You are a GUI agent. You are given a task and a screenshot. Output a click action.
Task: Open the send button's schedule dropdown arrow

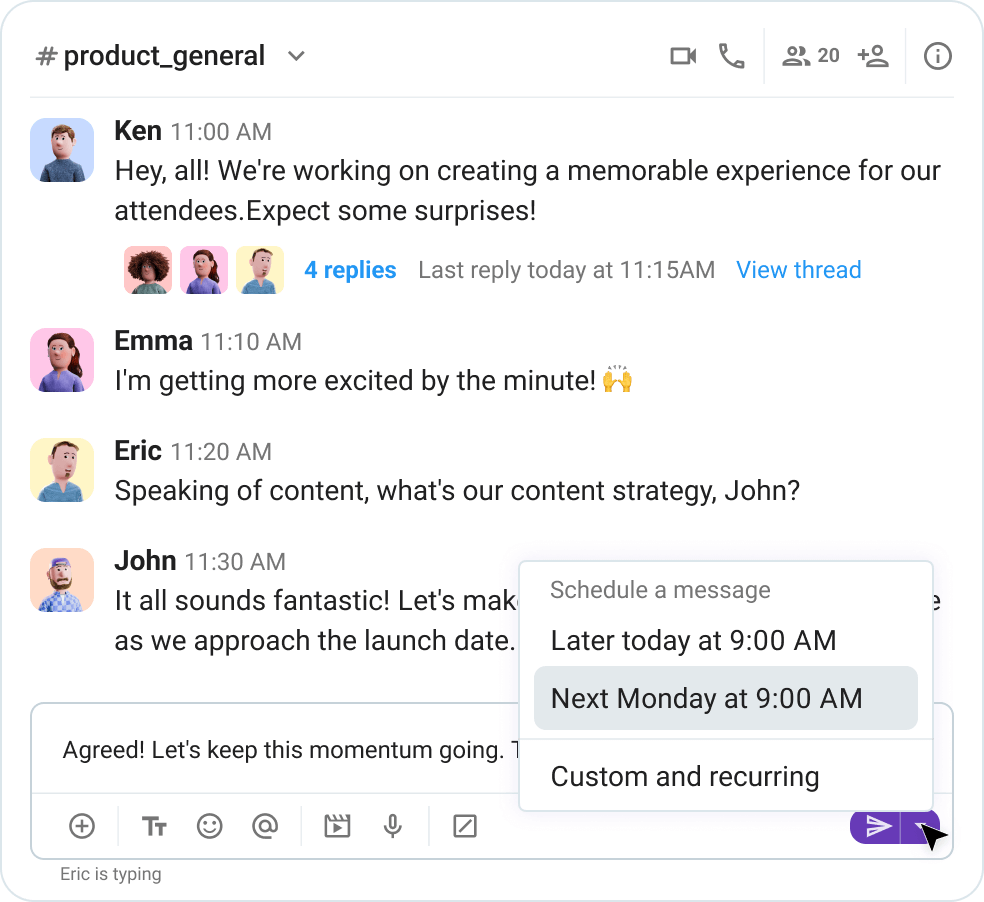(922, 826)
